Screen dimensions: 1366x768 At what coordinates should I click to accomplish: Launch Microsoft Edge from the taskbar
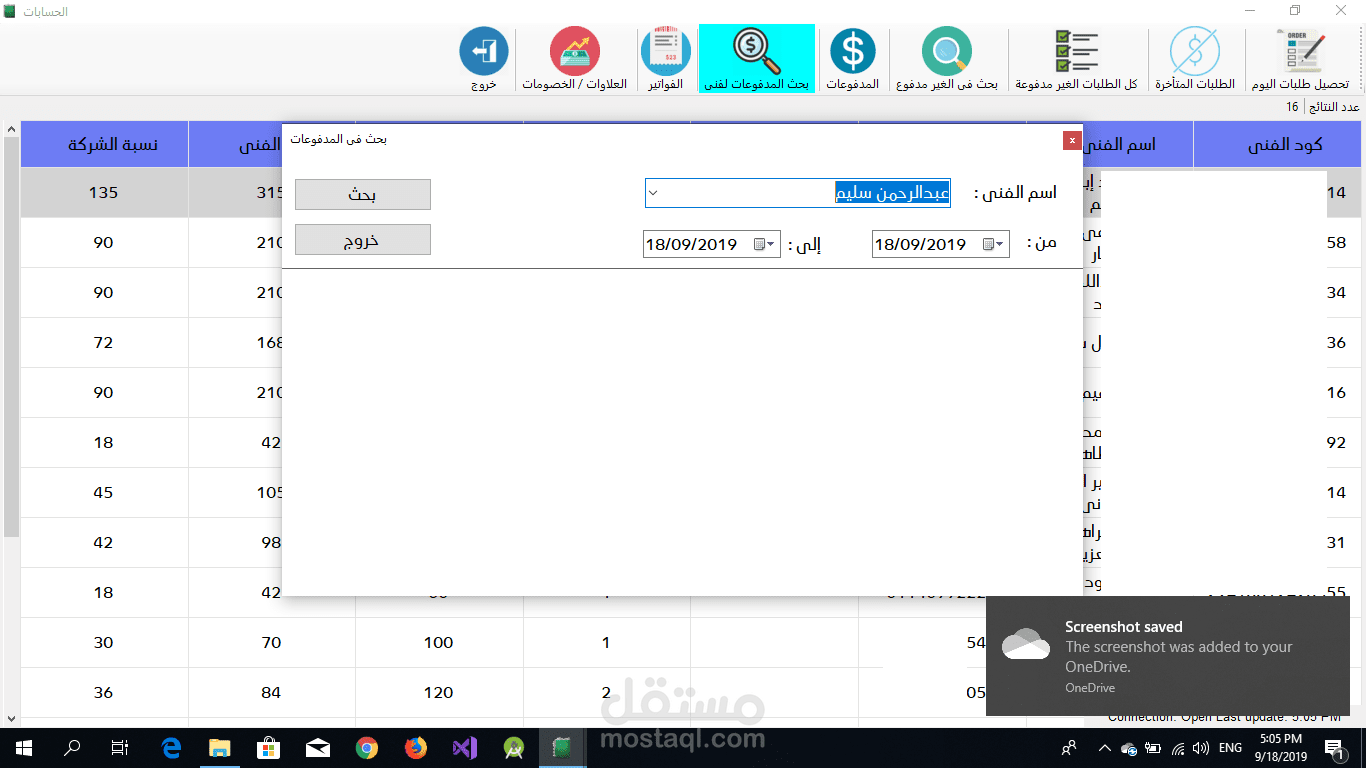171,747
